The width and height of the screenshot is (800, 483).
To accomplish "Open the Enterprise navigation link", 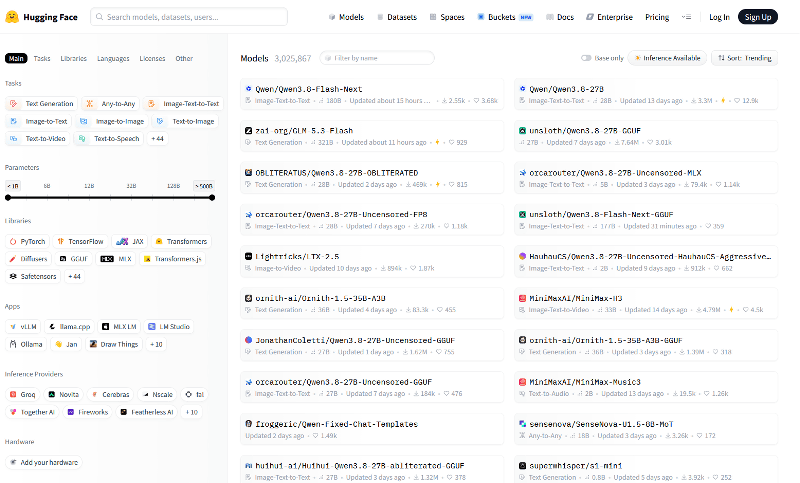I will [x=609, y=17].
